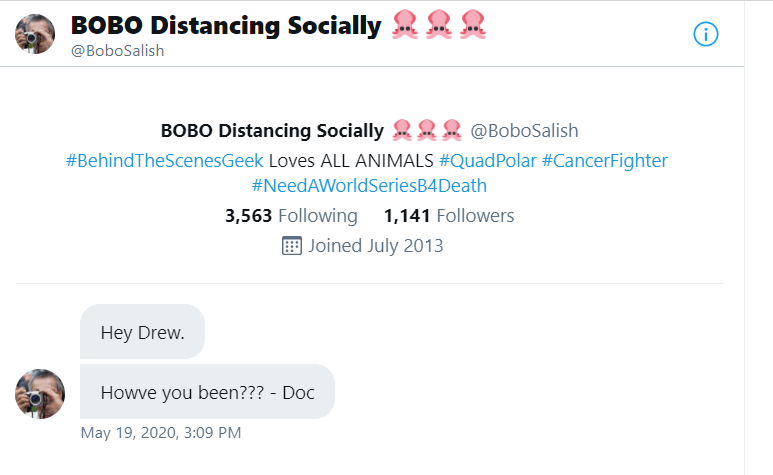
Task: Click @BoboSalish handle under header title
Action: [x=117, y=51]
